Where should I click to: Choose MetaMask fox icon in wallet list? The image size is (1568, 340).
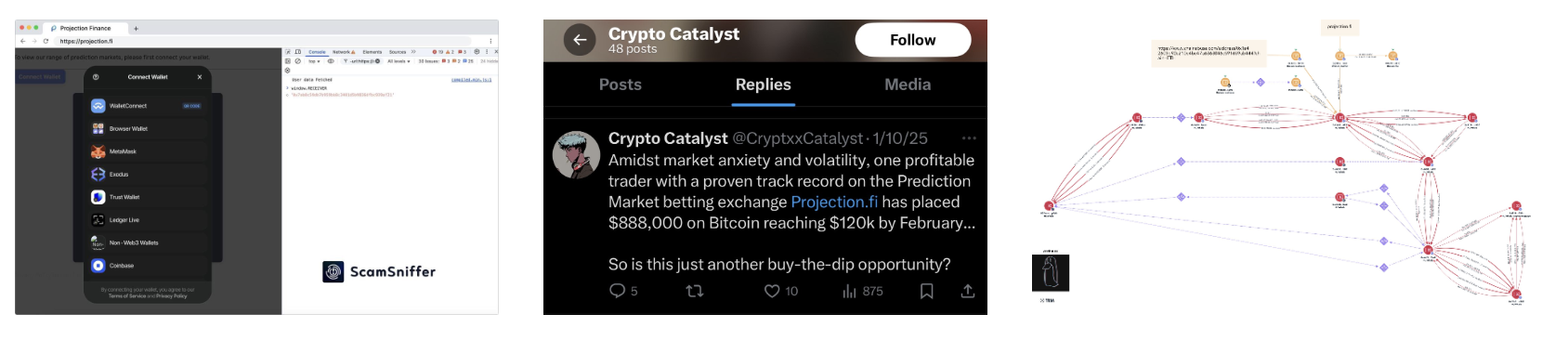pos(98,151)
